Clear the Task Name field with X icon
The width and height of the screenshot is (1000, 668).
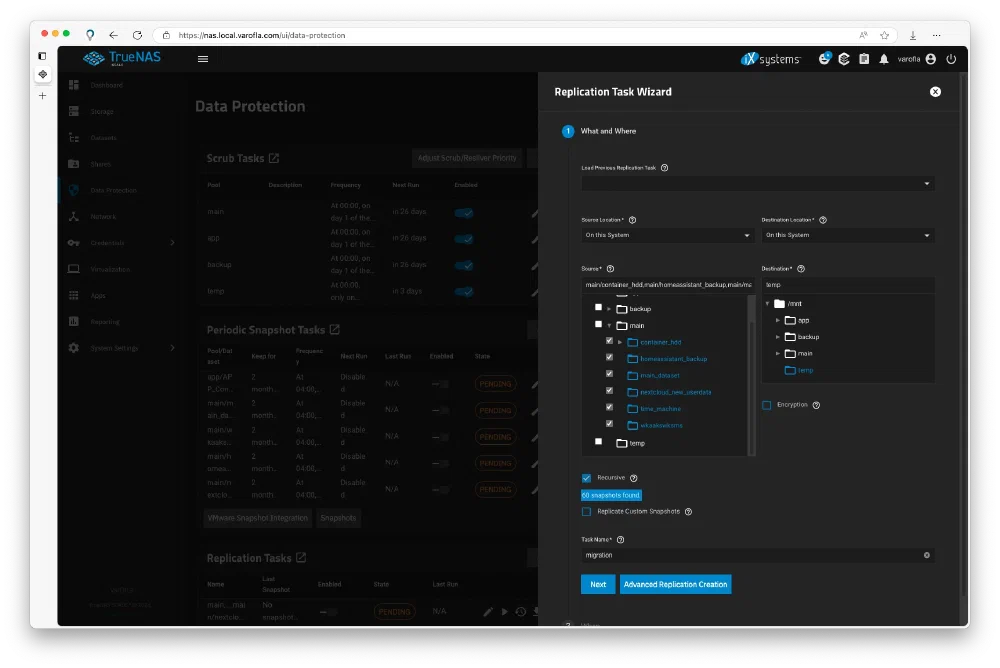tap(926, 555)
